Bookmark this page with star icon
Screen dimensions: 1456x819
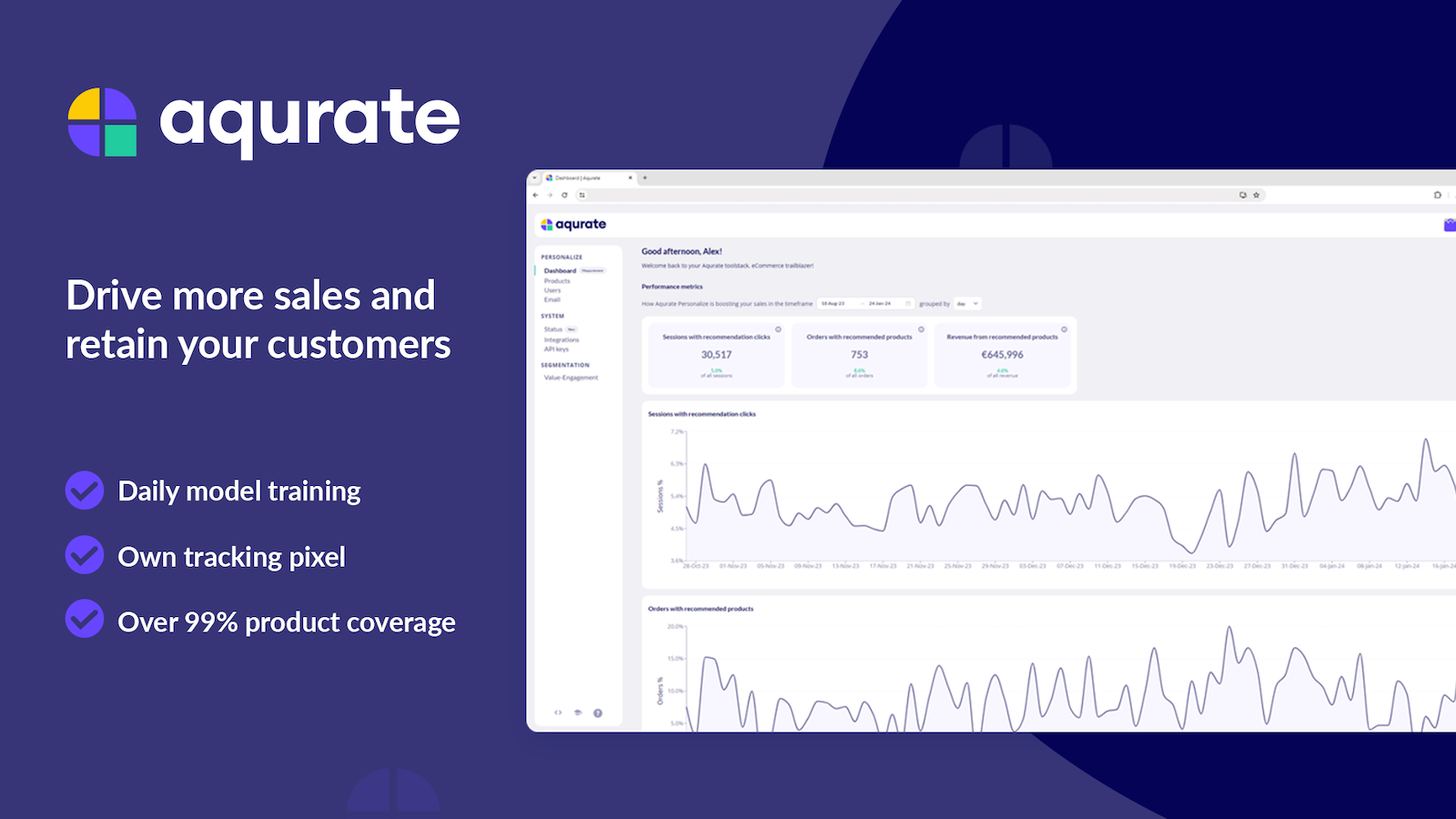(1257, 195)
